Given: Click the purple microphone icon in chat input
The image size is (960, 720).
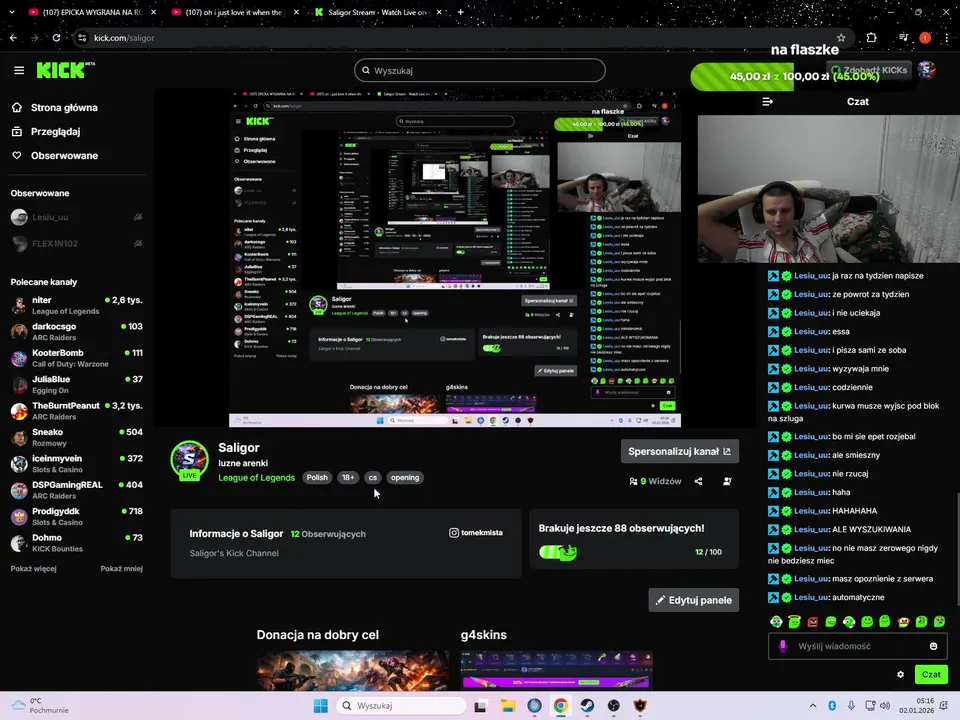Looking at the screenshot, I should pyautogui.click(x=782, y=646).
